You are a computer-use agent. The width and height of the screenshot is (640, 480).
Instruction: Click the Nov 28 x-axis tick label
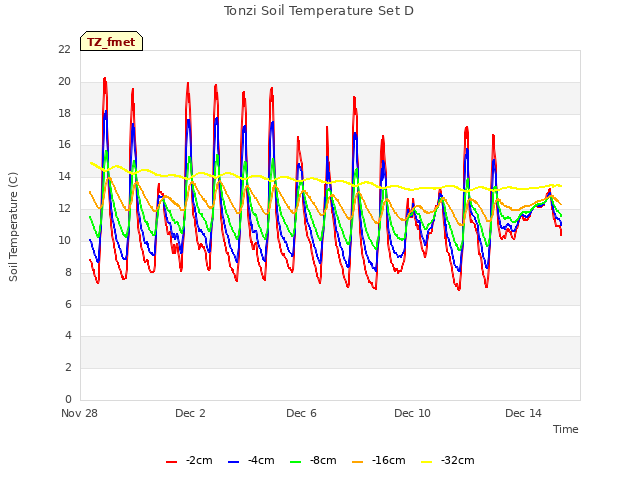(80, 413)
